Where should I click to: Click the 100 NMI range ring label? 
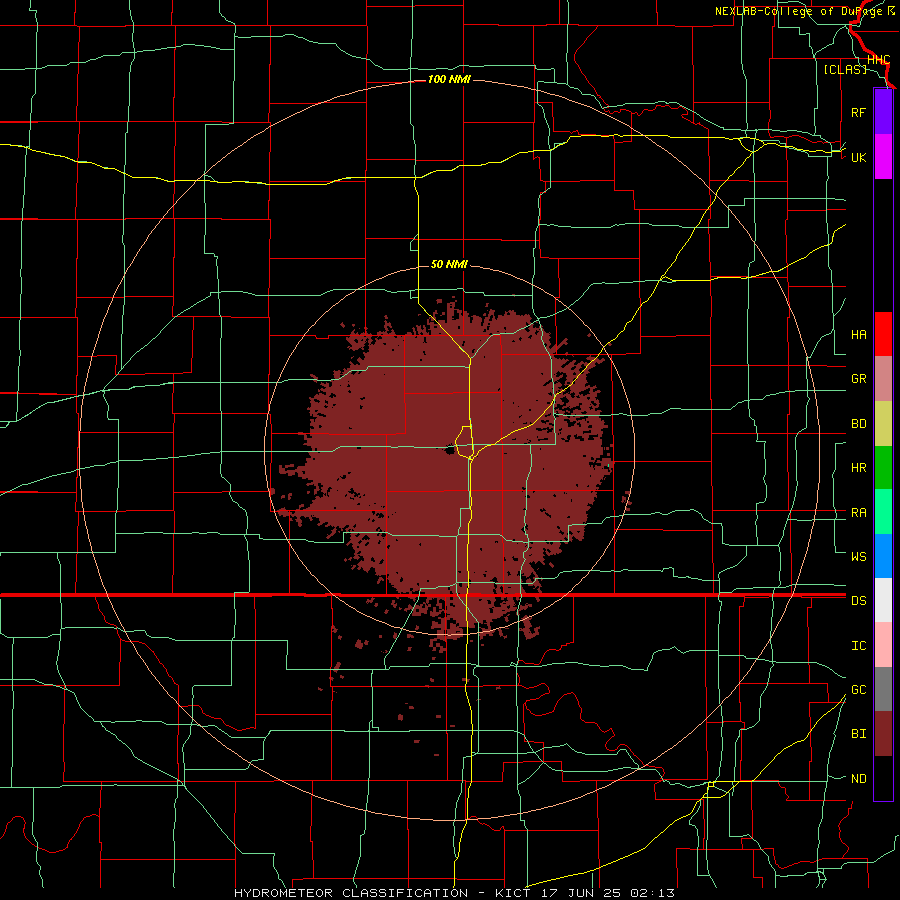point(449,79)
